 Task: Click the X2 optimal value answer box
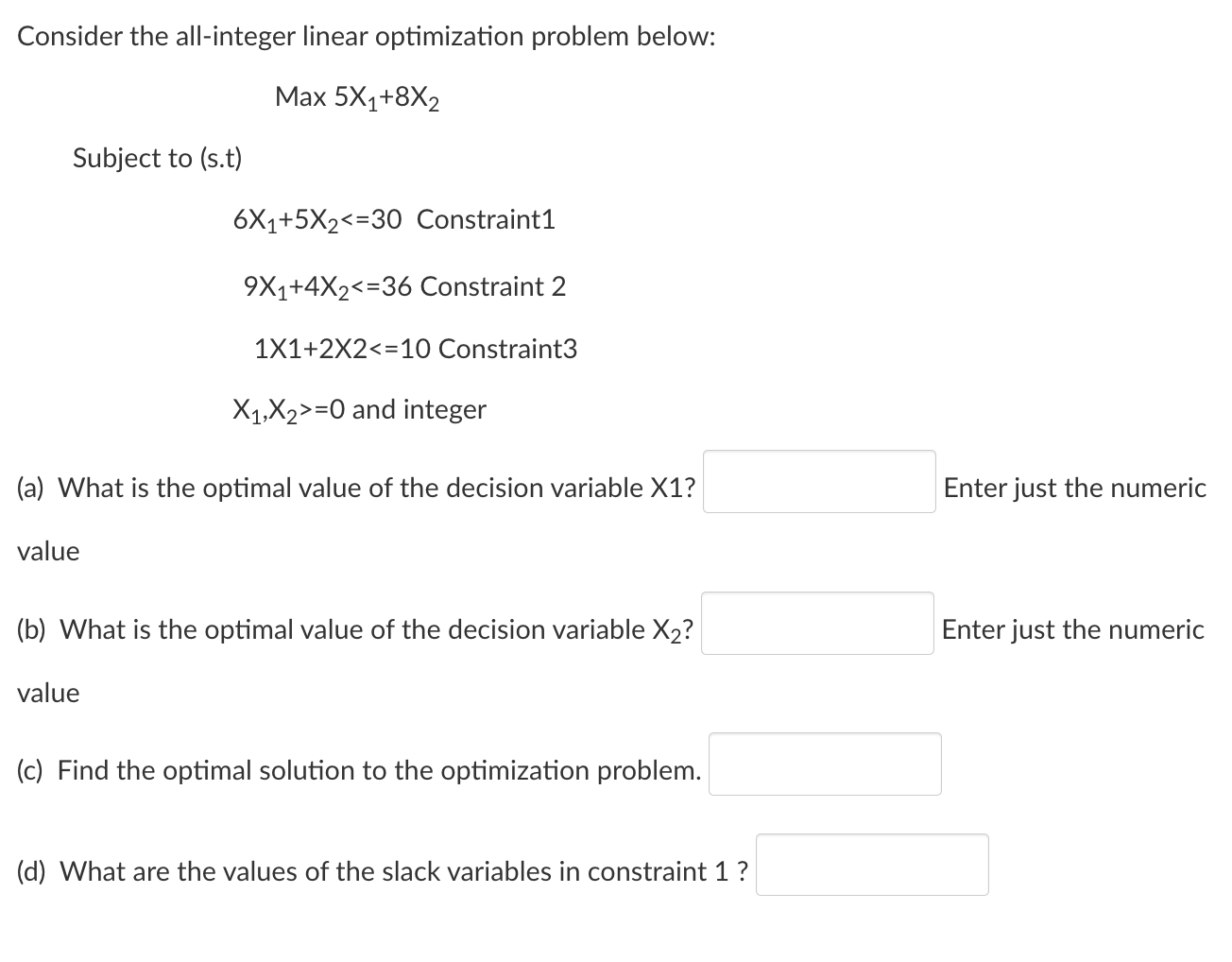(x=817, y=624)
